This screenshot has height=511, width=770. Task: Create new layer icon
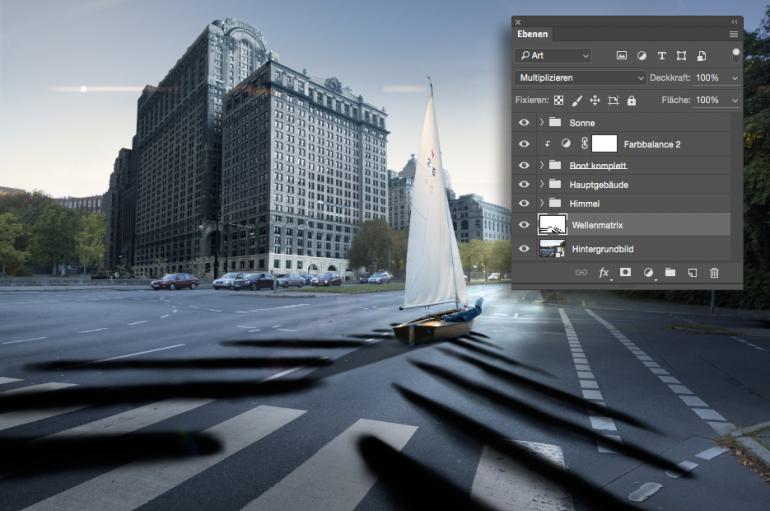[692, 272]
